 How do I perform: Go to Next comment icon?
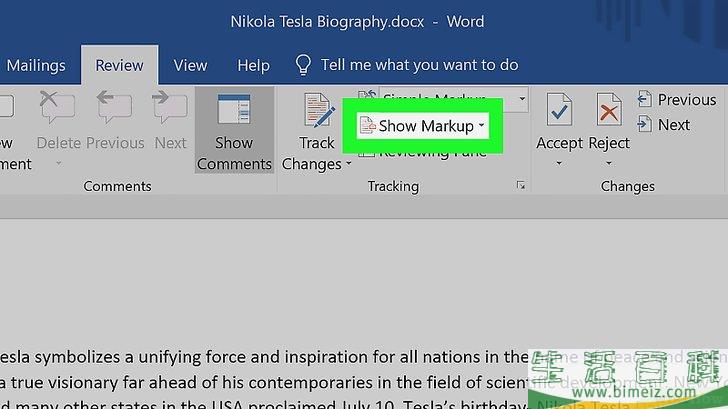click(170, 108)
